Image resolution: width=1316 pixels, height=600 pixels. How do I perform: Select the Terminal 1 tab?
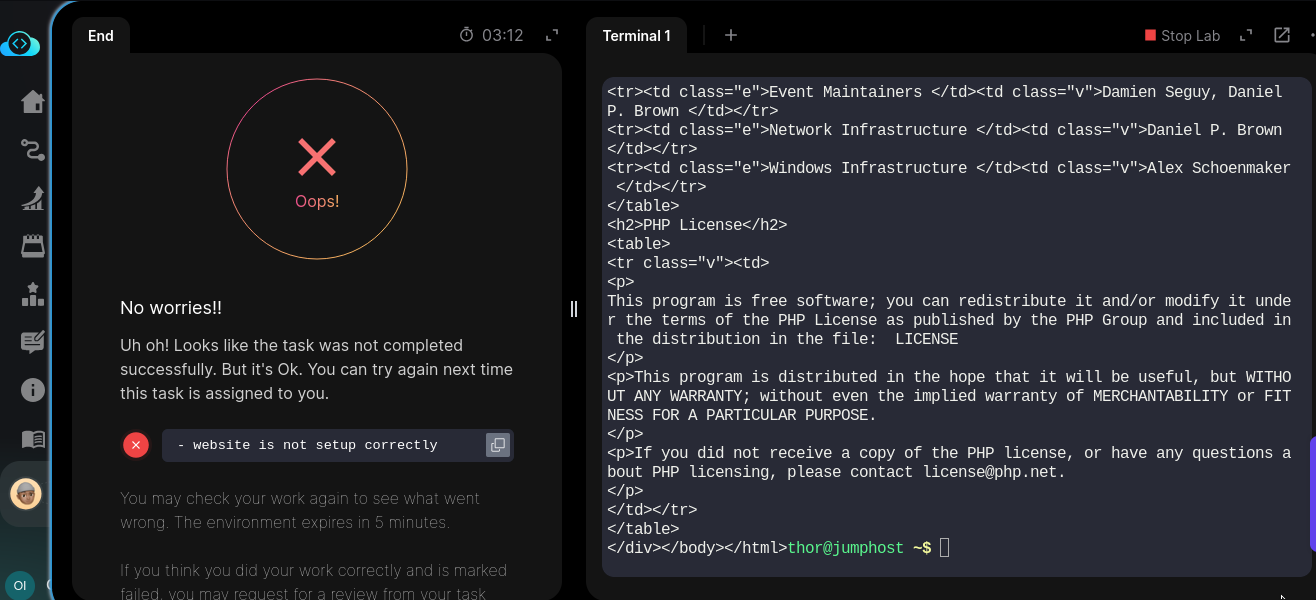pos(637,36)
